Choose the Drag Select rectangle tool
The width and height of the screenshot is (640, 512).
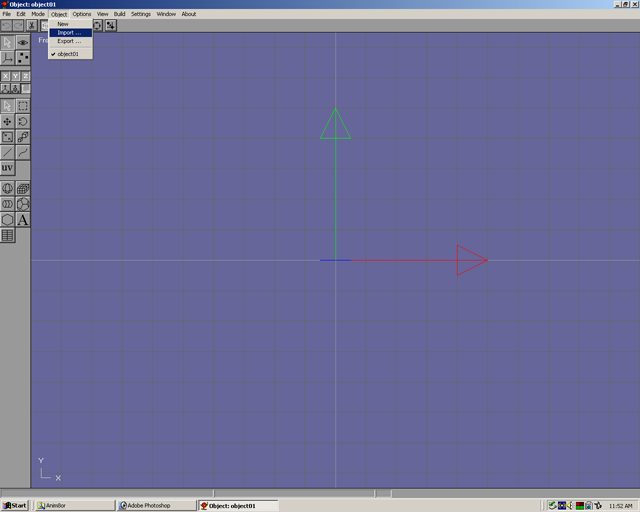tap(23, 106)
